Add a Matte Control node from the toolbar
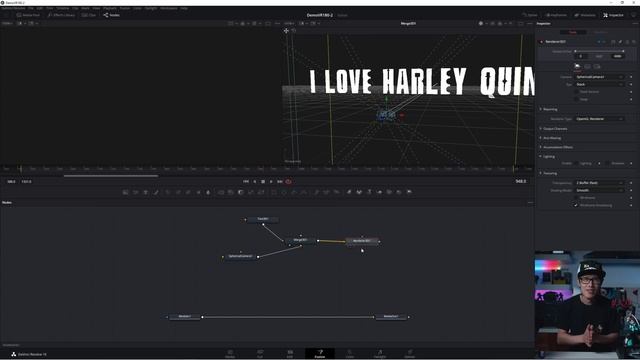Viewport: 640px width, 360px height. click(x=241, y=192)
